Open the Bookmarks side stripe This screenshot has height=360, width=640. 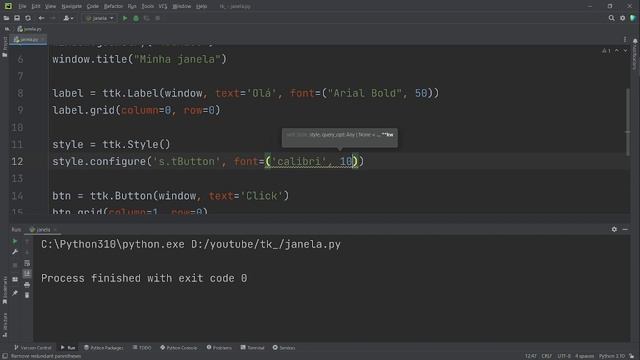coord(4,290)
